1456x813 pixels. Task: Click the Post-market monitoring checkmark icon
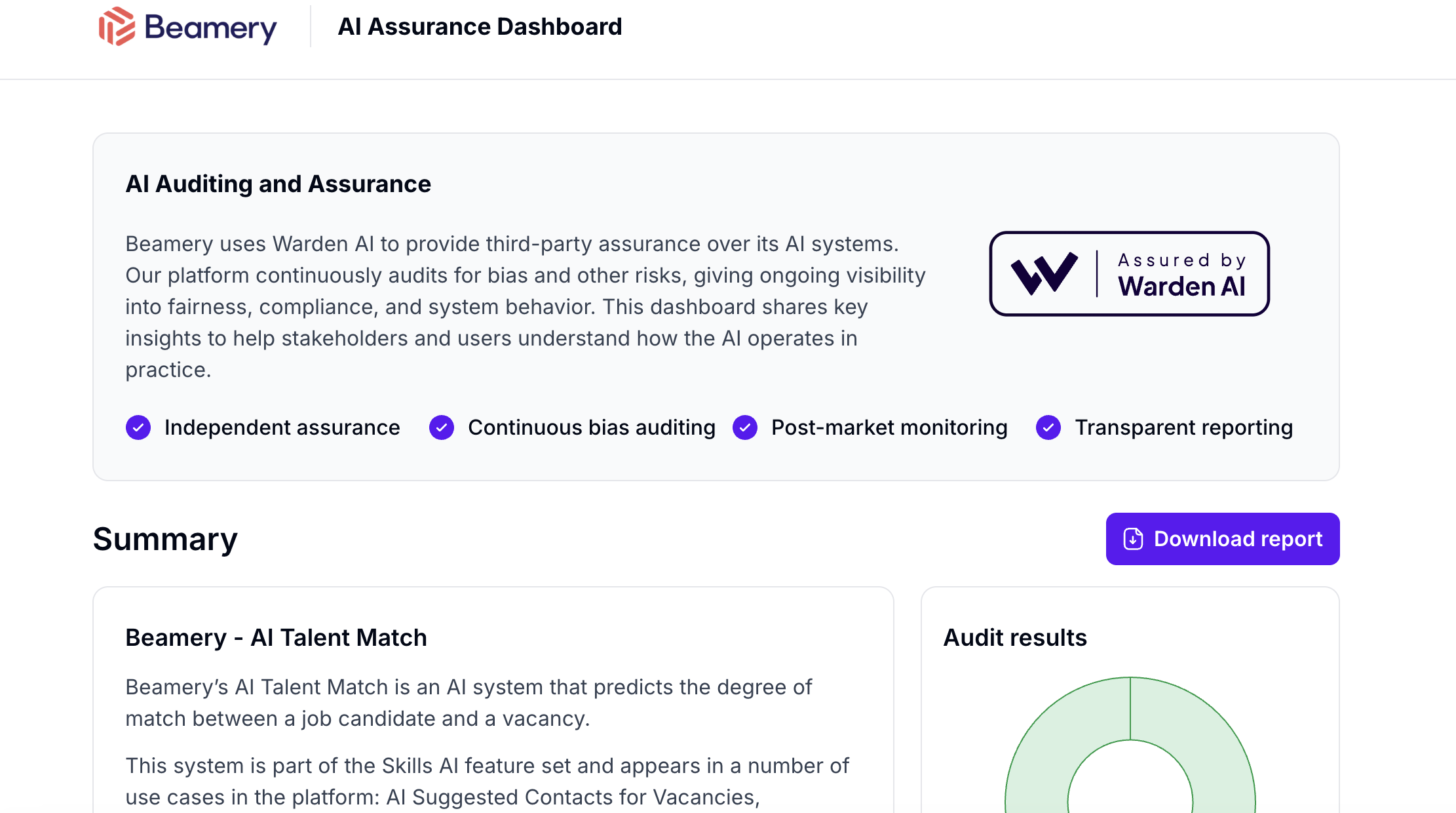coord(745,427)
